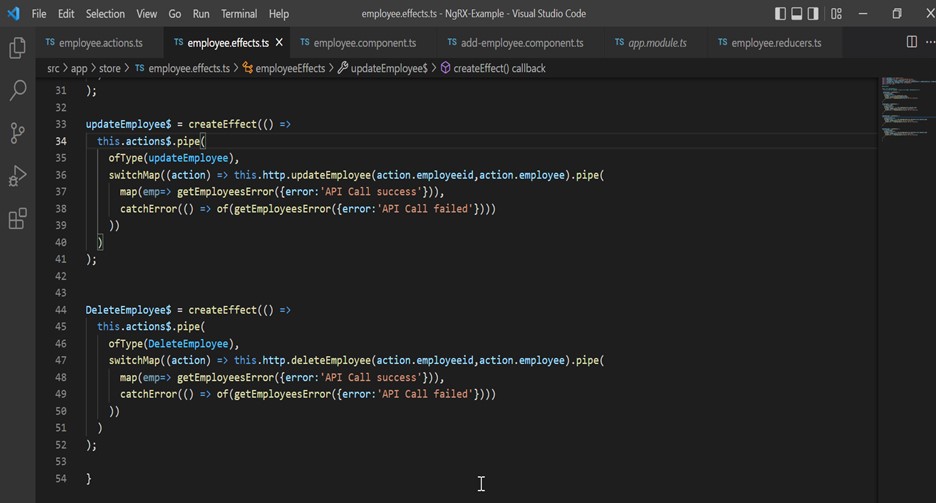Image resolution: width=936 pixels, height=503 pixels.
Task: Click the split editor right icon
Action: (911, 42)
